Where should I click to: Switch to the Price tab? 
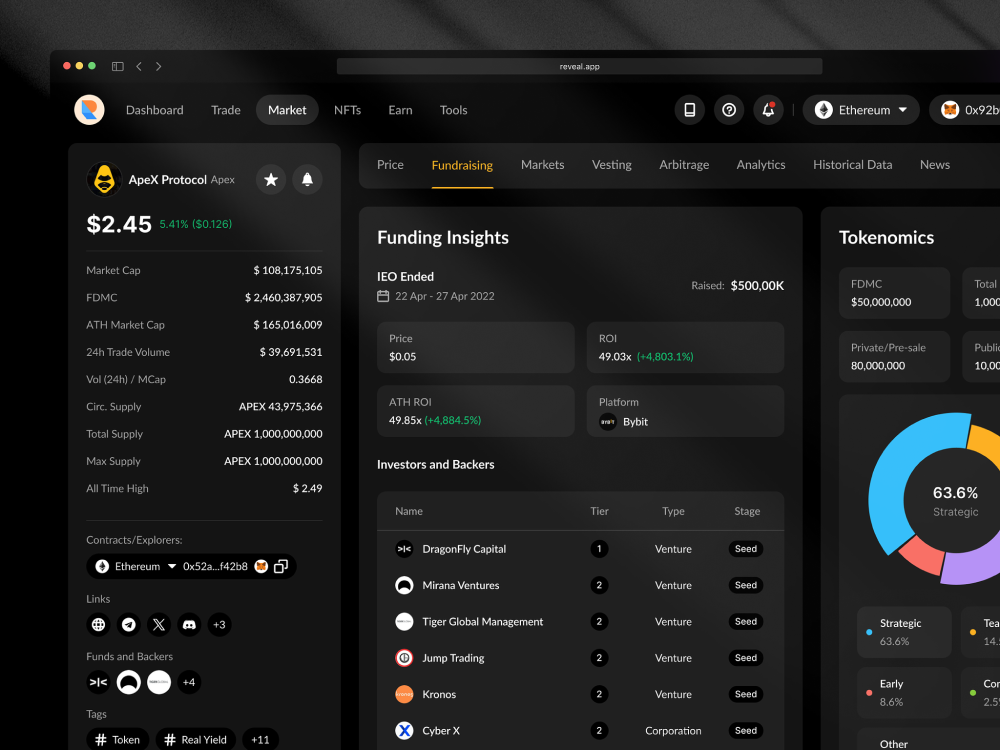tap(390, 165)
